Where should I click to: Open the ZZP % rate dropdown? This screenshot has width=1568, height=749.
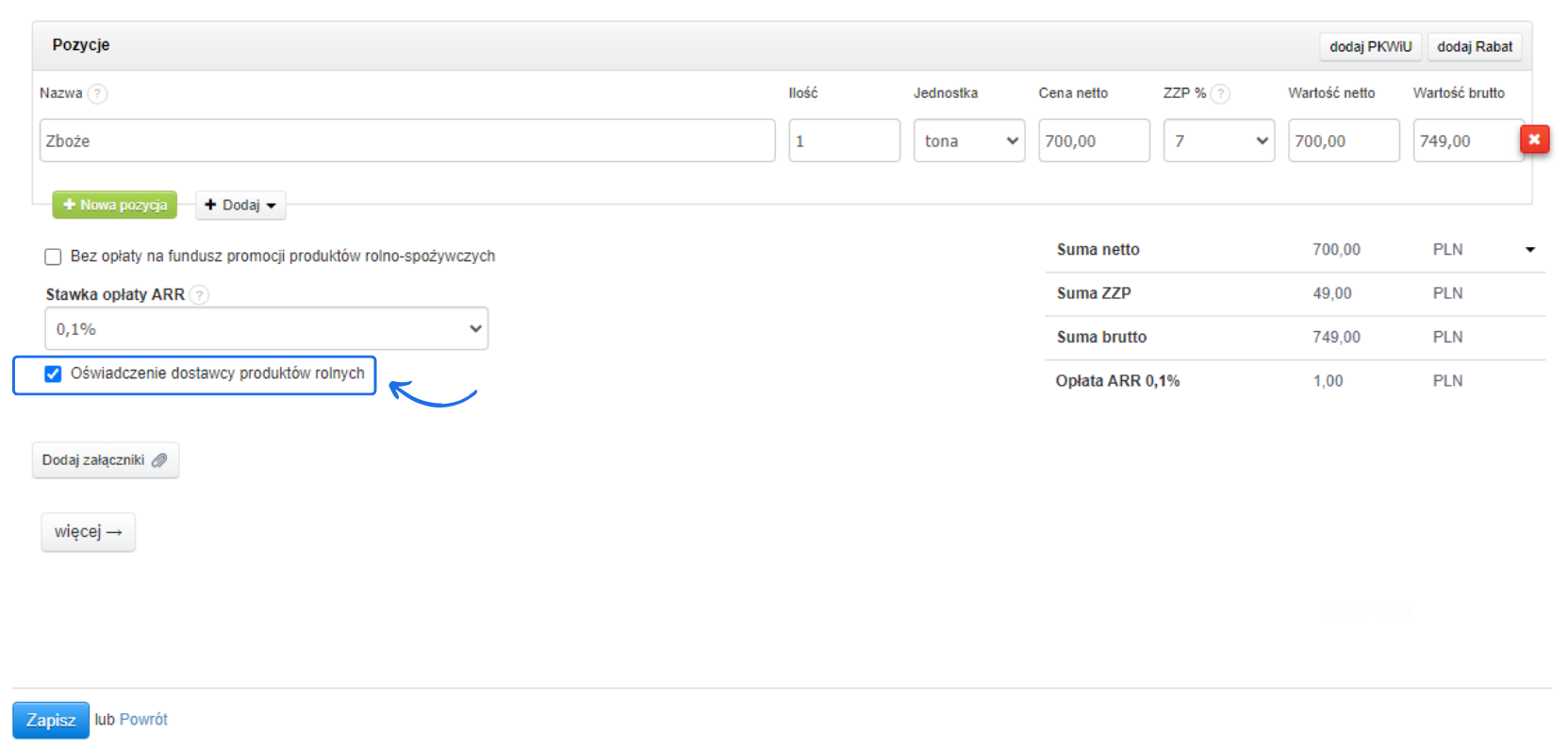1218,141
